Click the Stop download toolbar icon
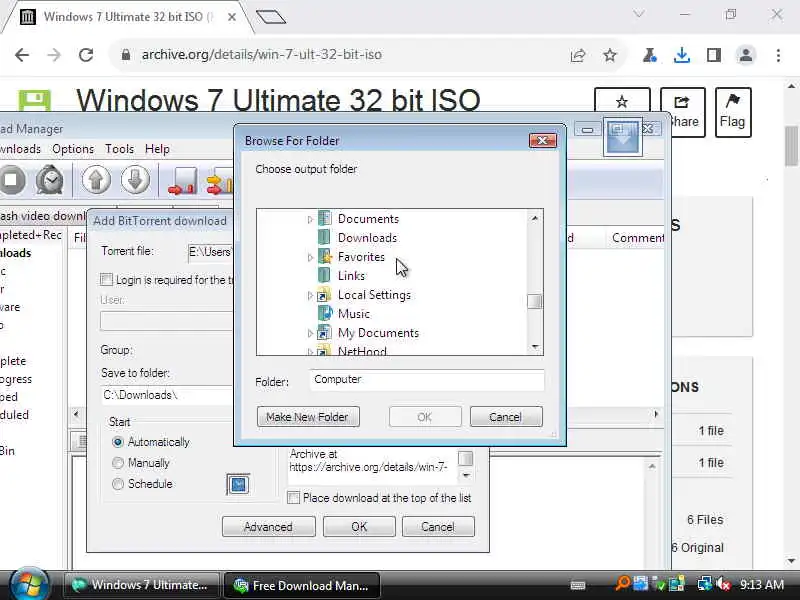 pyautogui.click(x=12, y=180)
